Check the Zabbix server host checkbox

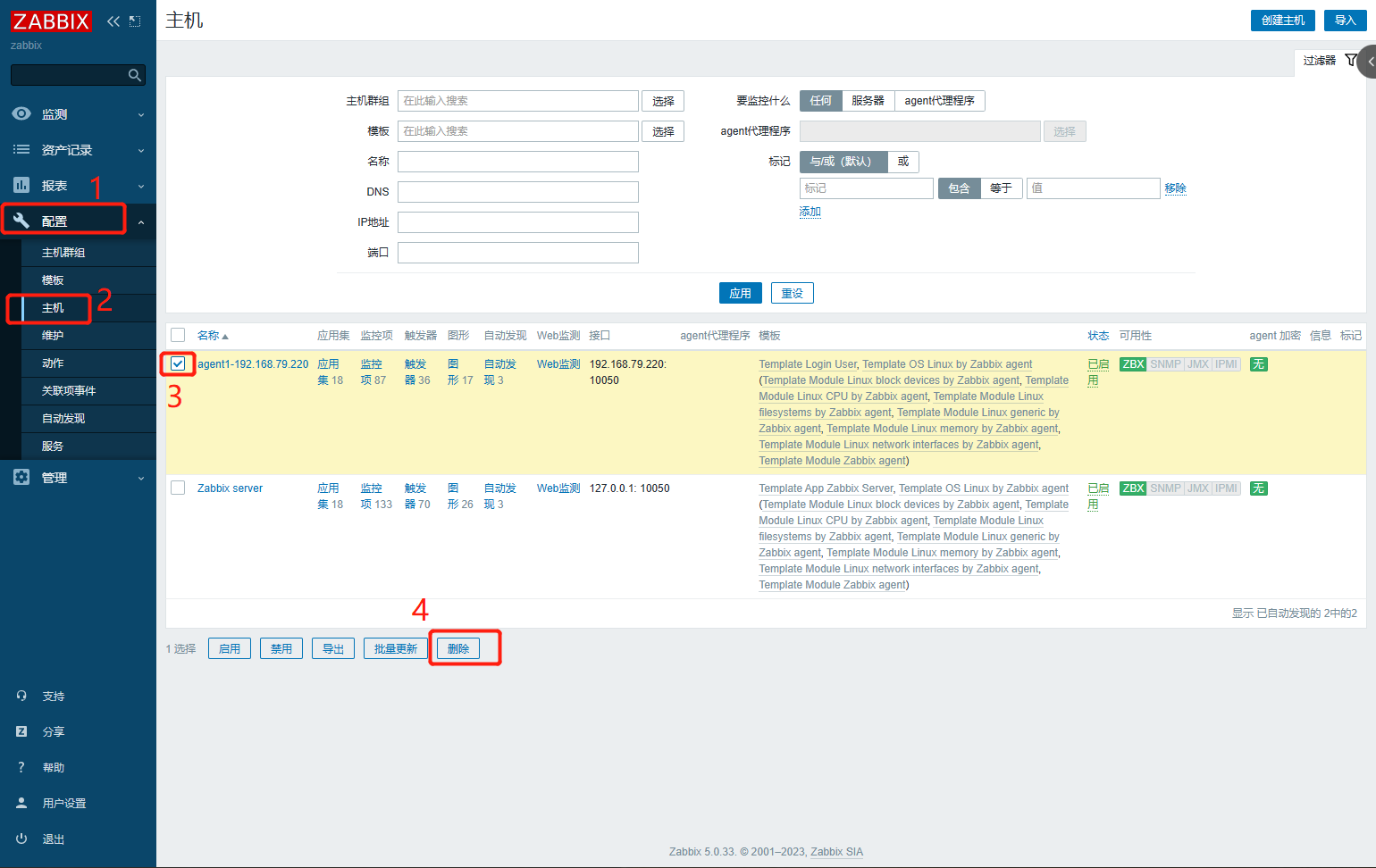178,488
